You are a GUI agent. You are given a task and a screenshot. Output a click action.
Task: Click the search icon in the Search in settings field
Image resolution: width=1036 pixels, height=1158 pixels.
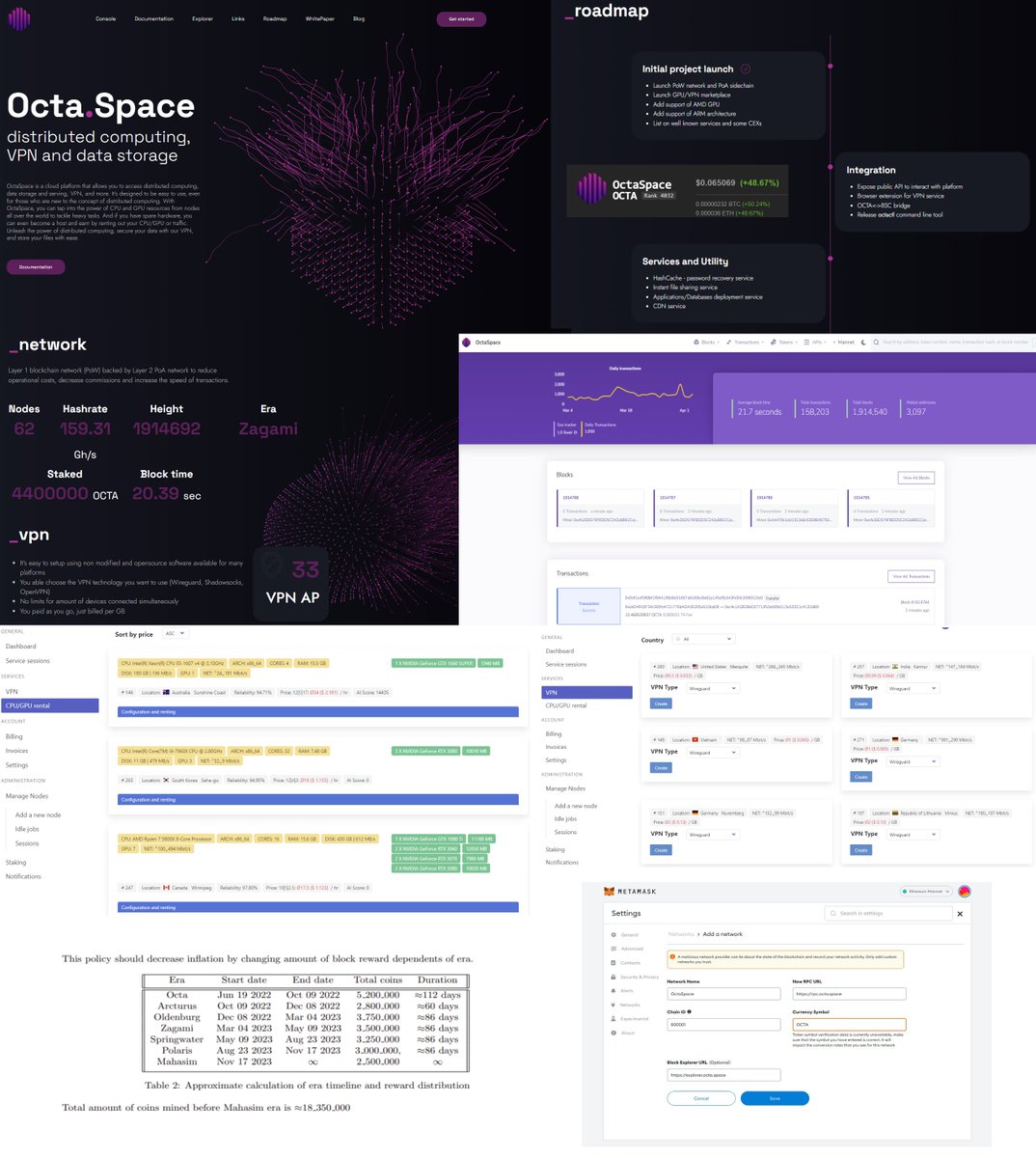pyautogui.click(x=833, y=913)
